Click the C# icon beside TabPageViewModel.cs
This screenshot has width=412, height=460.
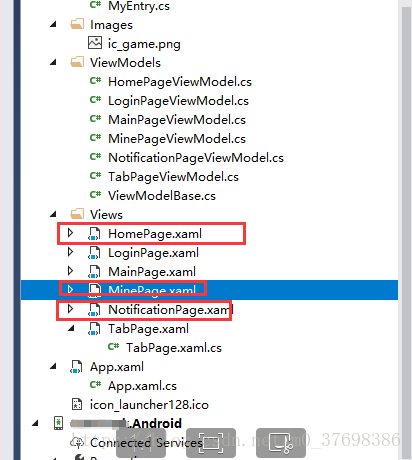[x=95, y=175]
